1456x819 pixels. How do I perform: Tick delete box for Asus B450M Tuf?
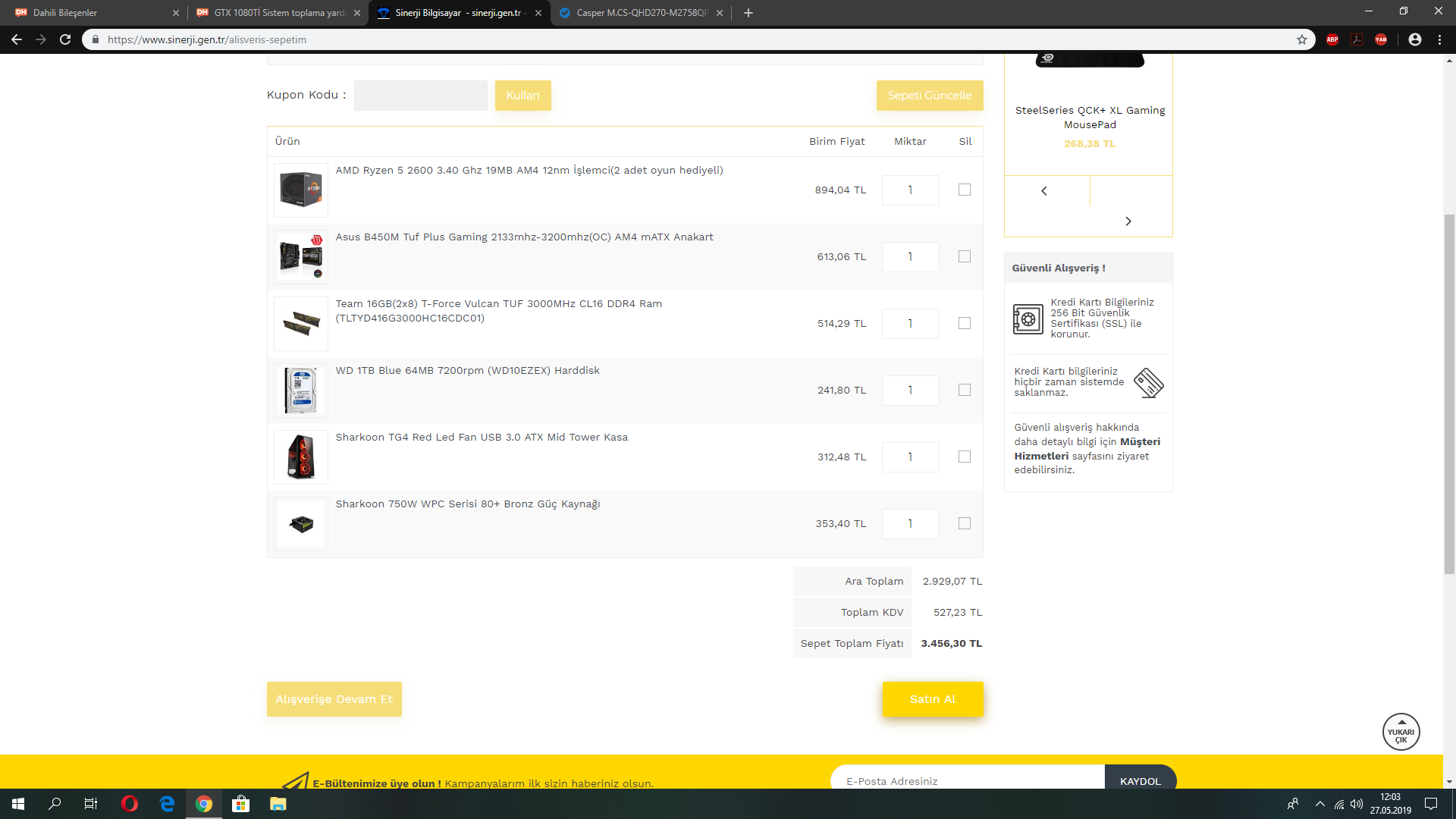(965, 257)
